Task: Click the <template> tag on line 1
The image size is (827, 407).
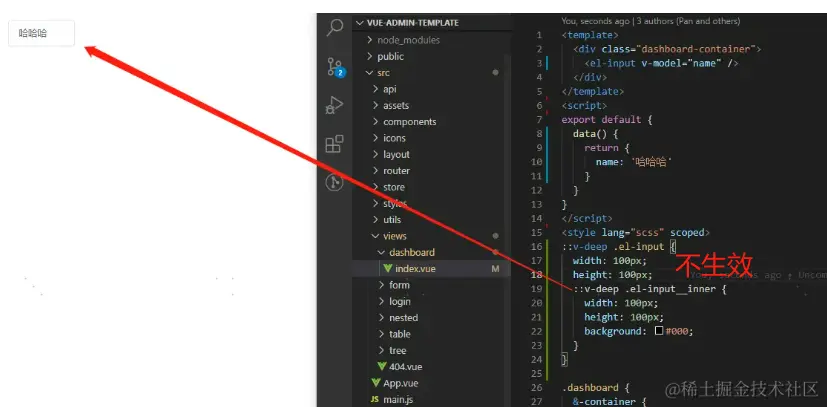Action: [x=590, y=35]
